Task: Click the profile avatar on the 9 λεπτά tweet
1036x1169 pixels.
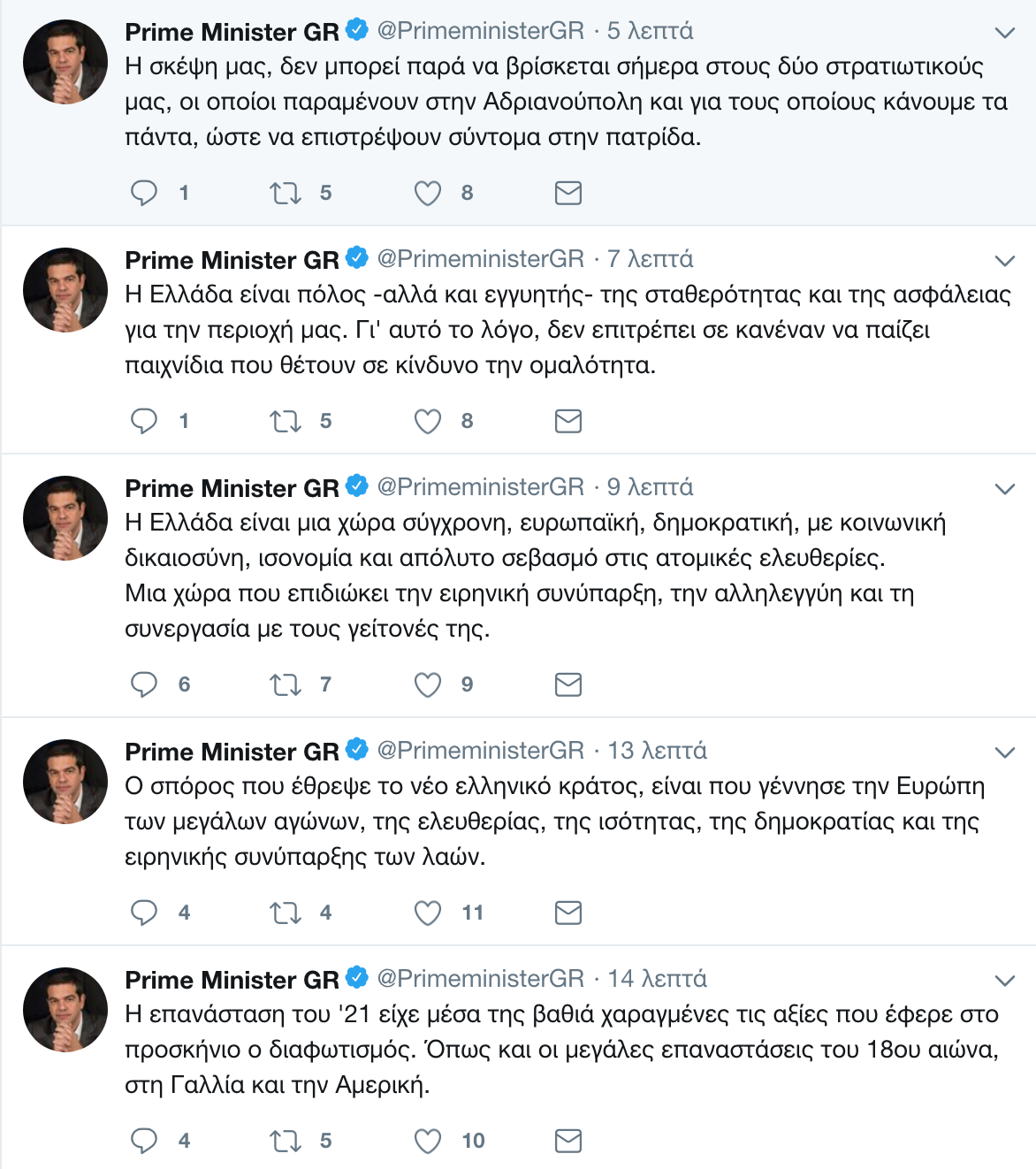Action: pos(65,518)
